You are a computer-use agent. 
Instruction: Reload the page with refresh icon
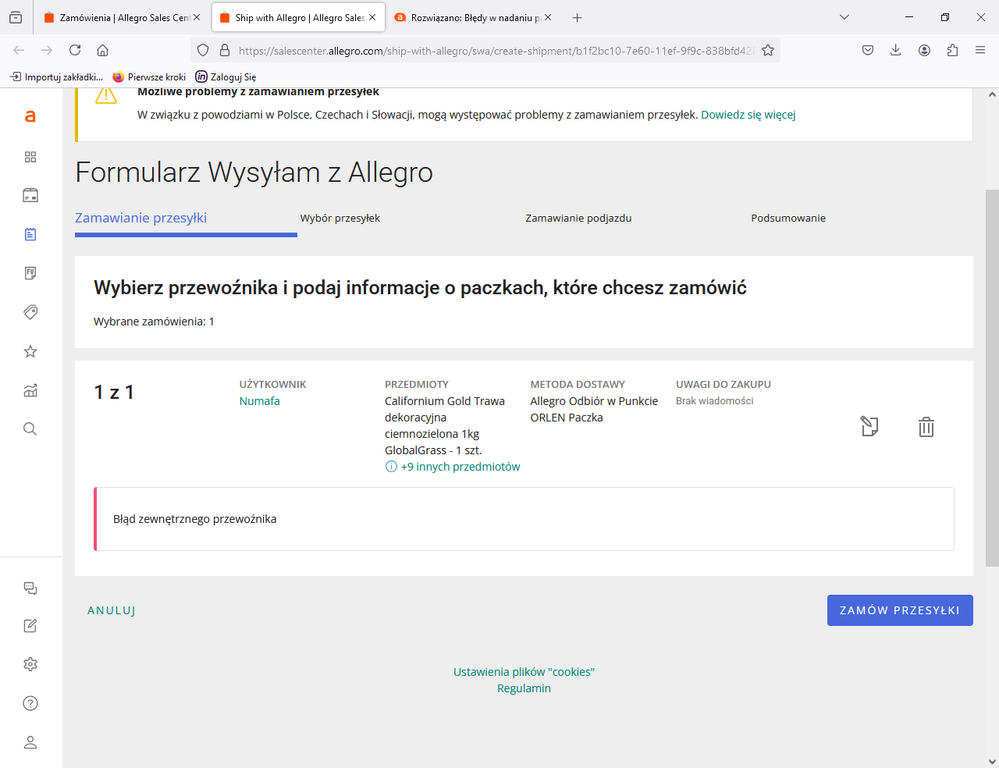(x=75, y=50)
